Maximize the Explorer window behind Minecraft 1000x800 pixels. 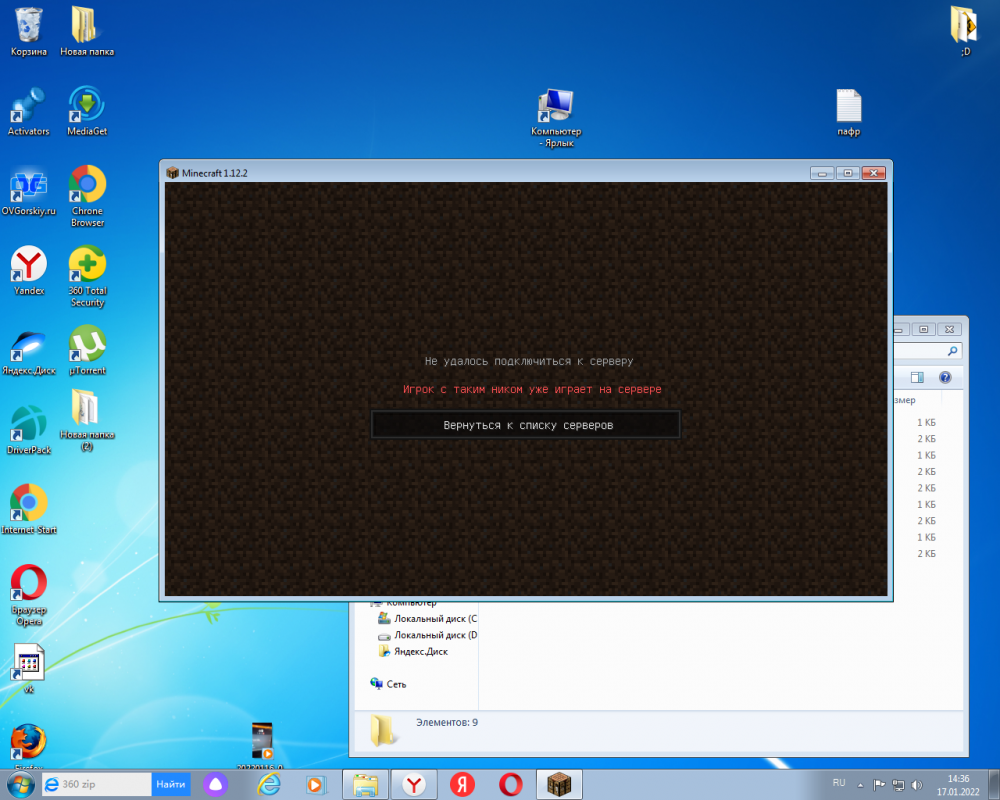pyautogui.click(x=923, y=329)
